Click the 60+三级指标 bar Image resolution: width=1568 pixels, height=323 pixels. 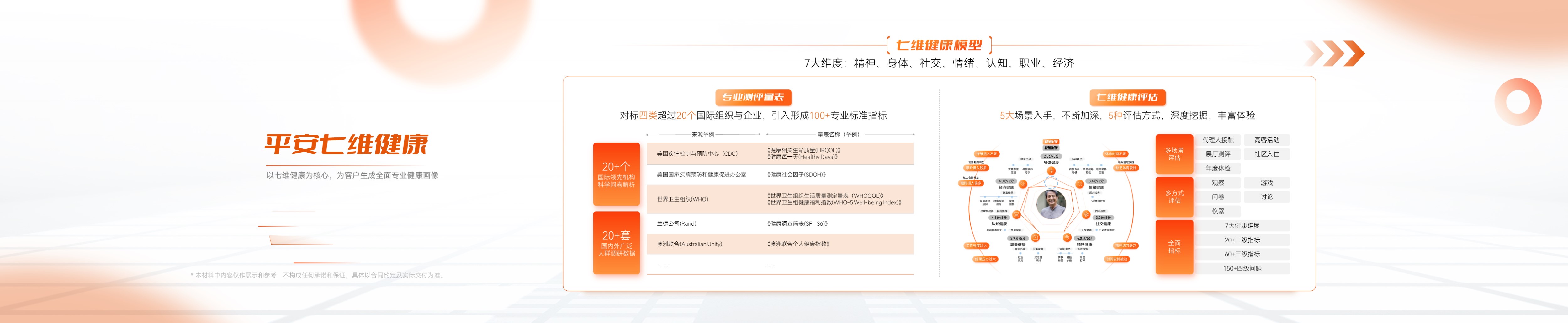1242,254
